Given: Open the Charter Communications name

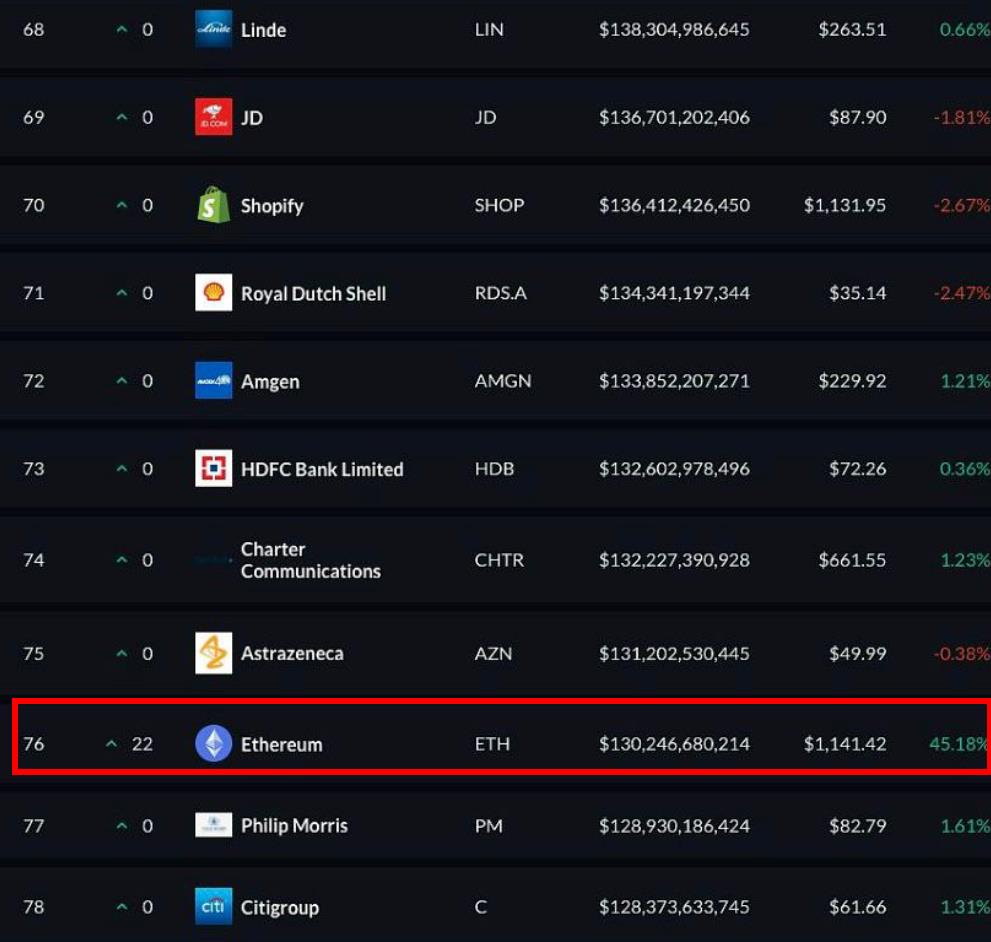Looking at the screenshot, I should click(x=310, y=560).
